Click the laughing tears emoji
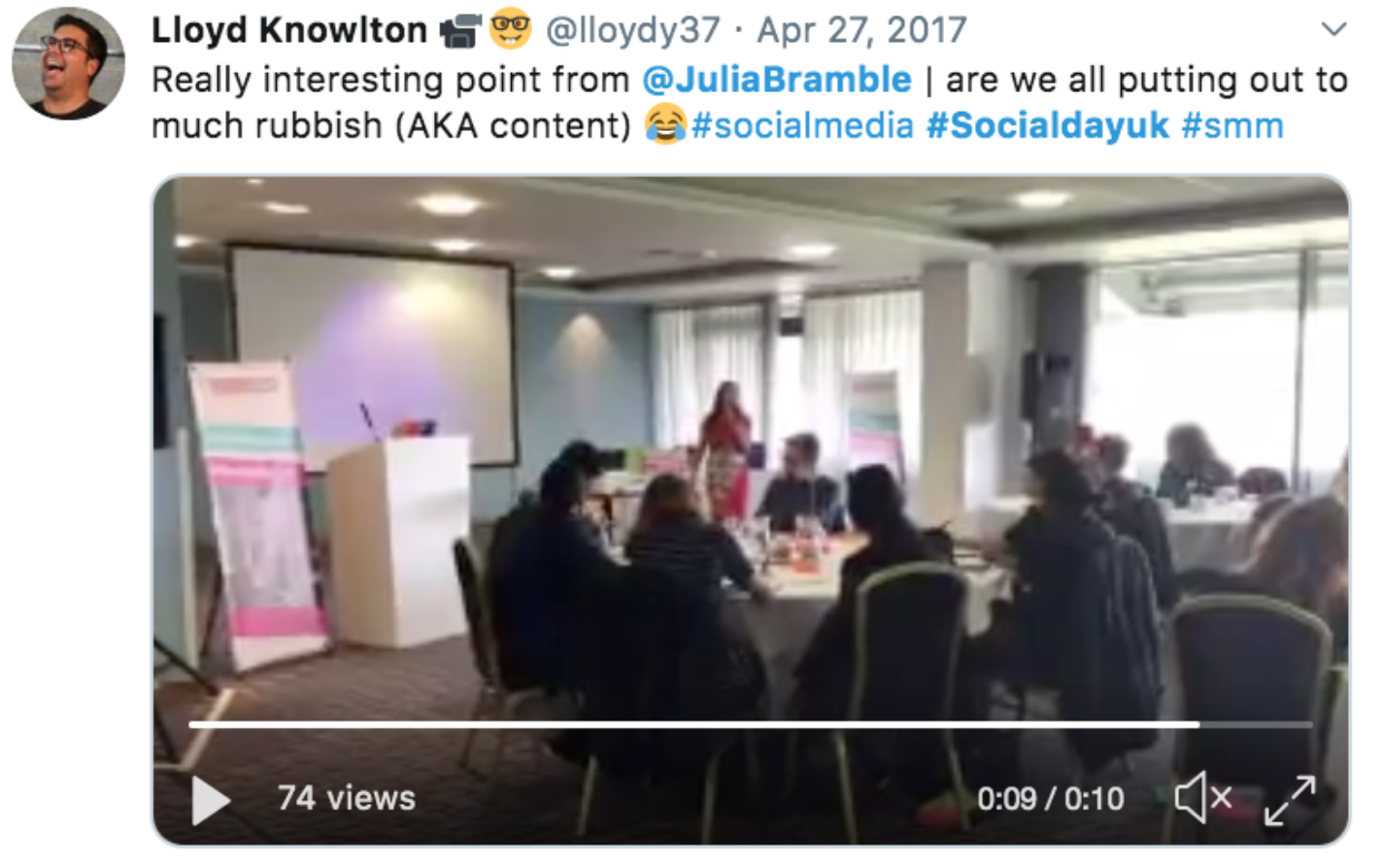Screen dimensions: 1381x868 (665, 125)
